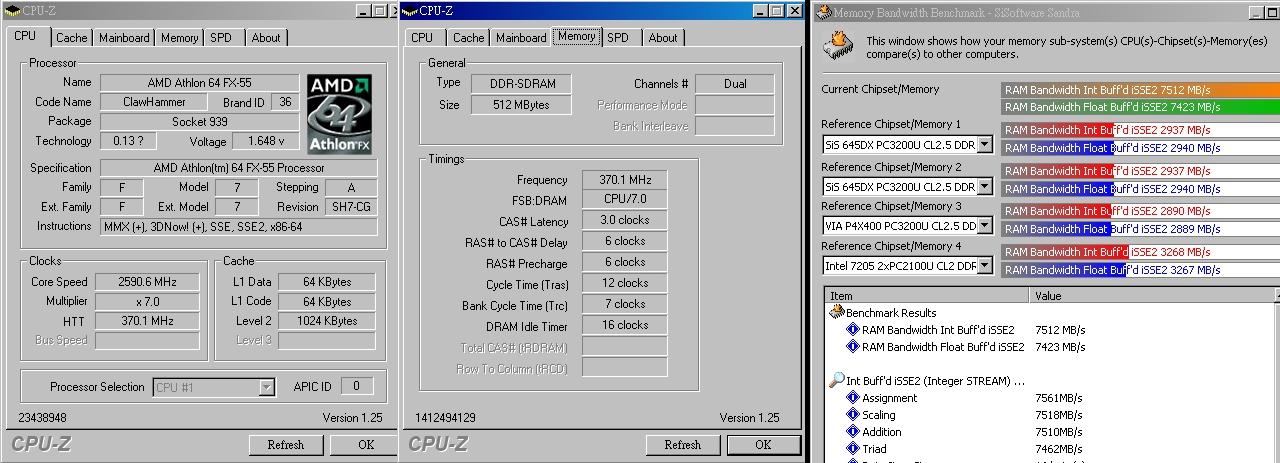
Task: Click the Core Speed value 2590.6 MHz
Action: [146, 282]
